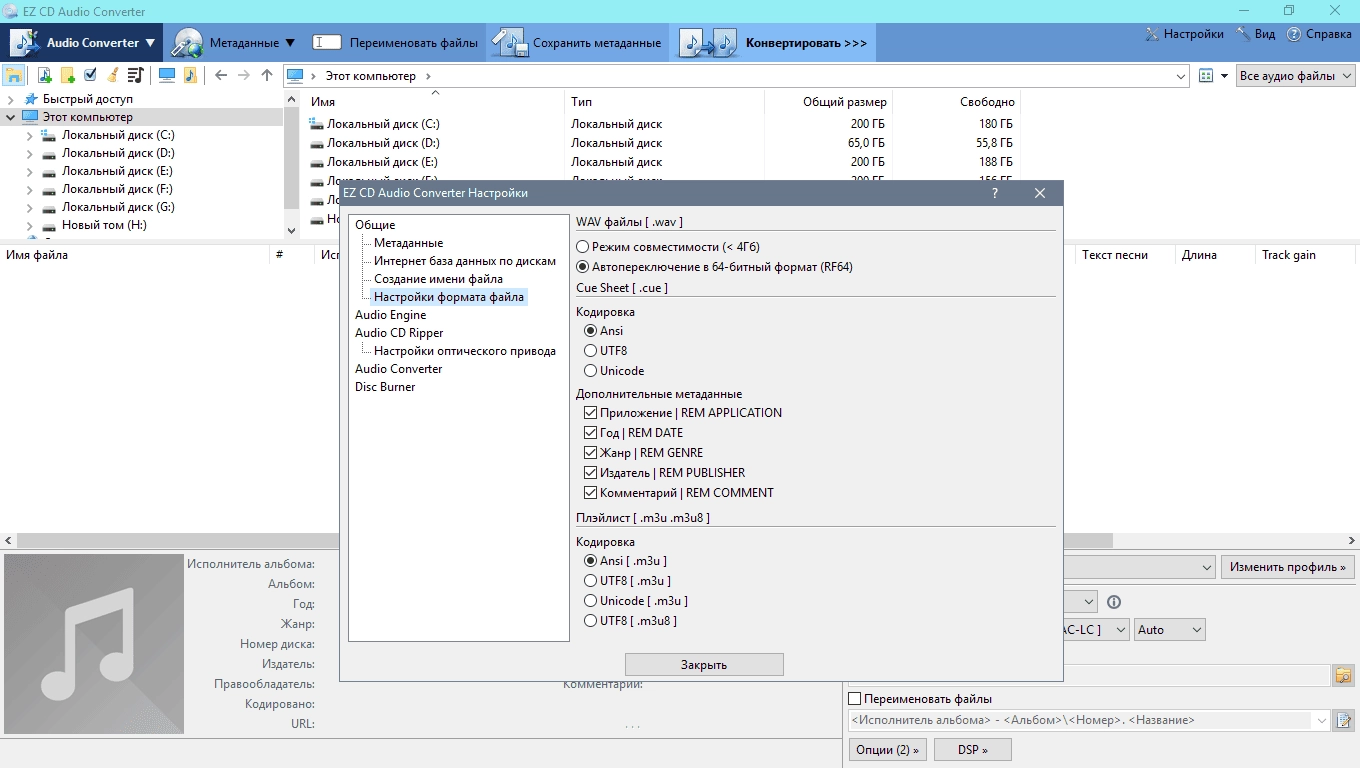Viewport: 1360px width, 768px height.
Task: Click the encoder info circle icon
Action: (1114, 602)
